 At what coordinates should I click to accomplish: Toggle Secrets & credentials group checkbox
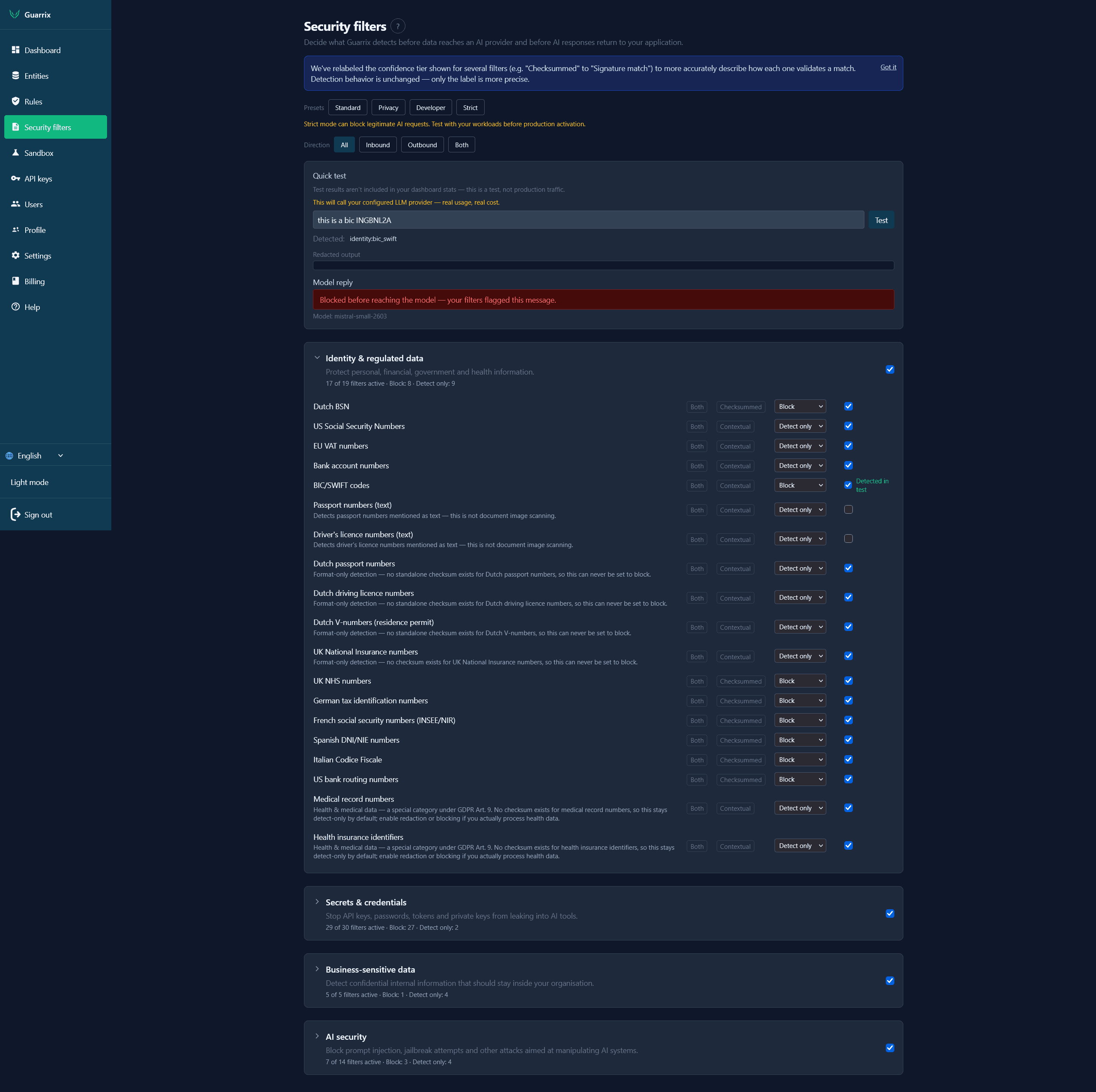pyautogui.click(x=890, y=913)
